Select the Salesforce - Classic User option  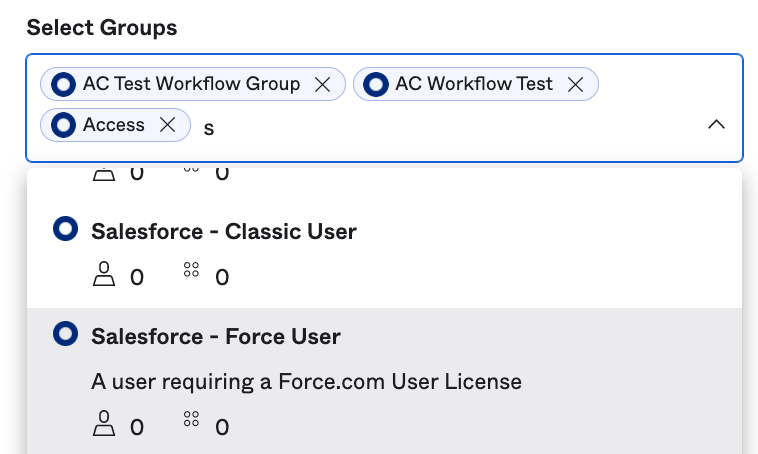click(x=384, y=254)
